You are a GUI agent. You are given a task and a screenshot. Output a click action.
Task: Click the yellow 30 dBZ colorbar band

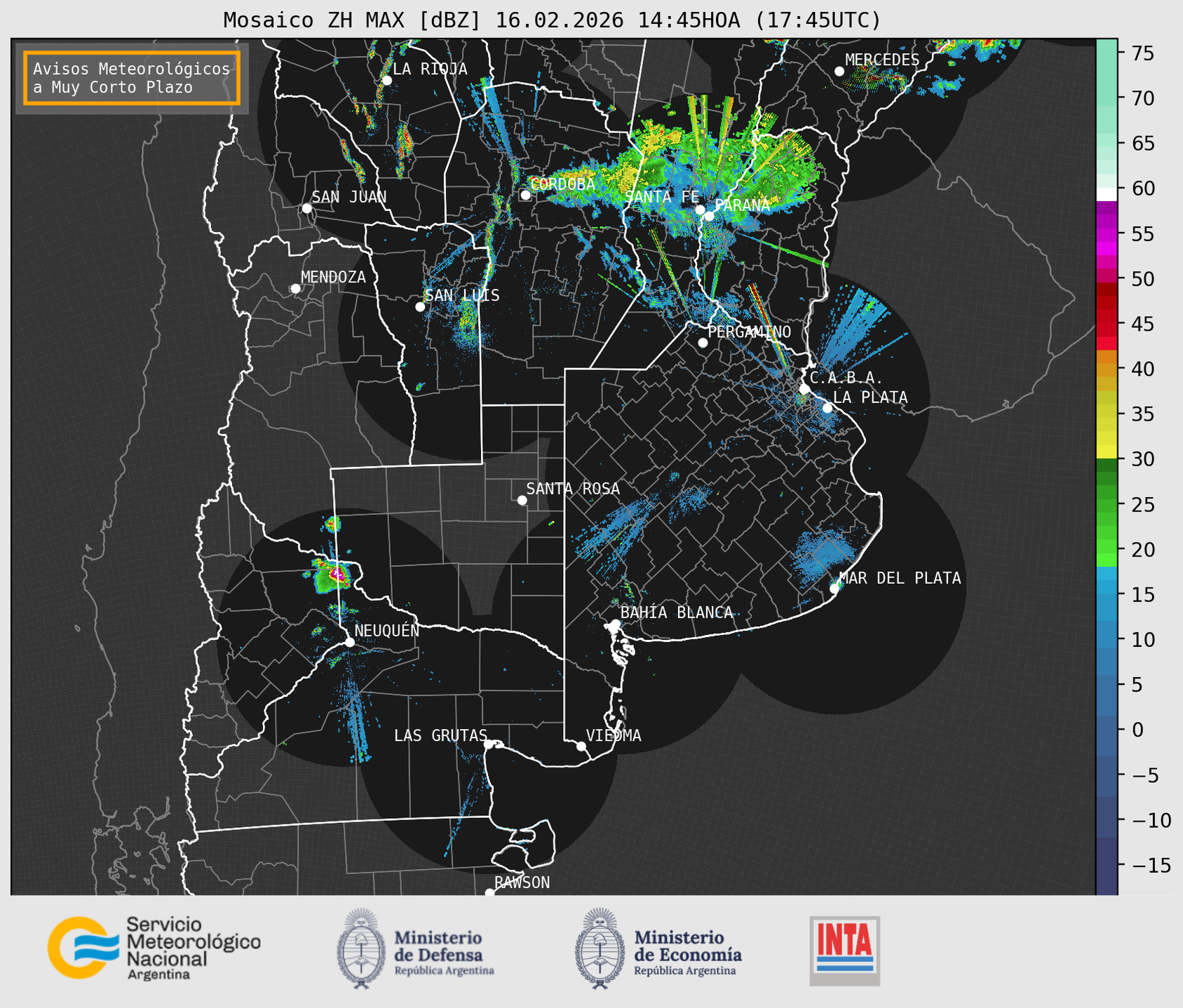tap(1106, 452)
